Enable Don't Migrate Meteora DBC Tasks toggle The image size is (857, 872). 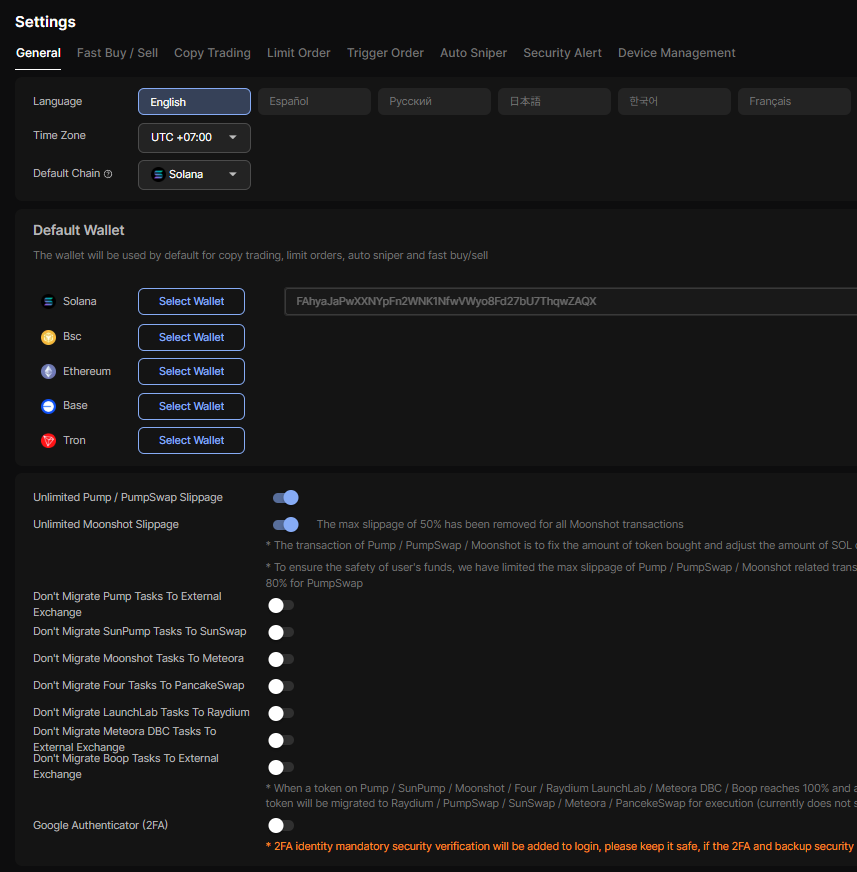[x=281, y=740]
